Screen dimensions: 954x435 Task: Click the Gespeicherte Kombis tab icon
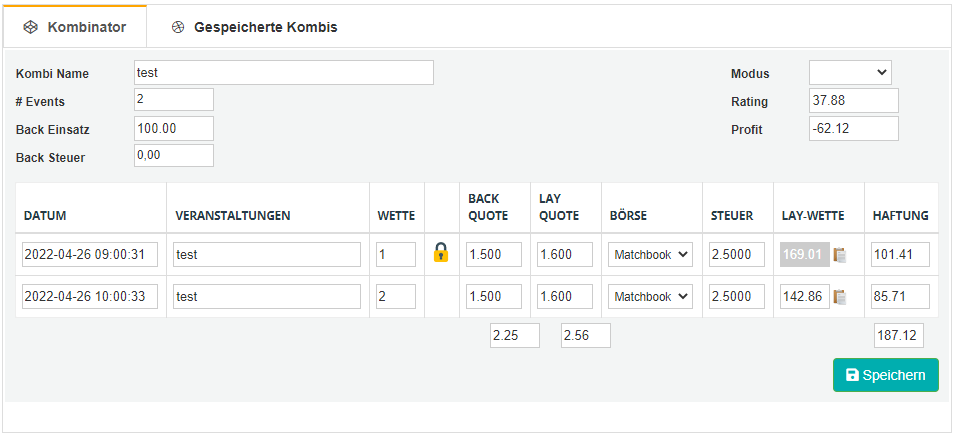coord(178,27)
